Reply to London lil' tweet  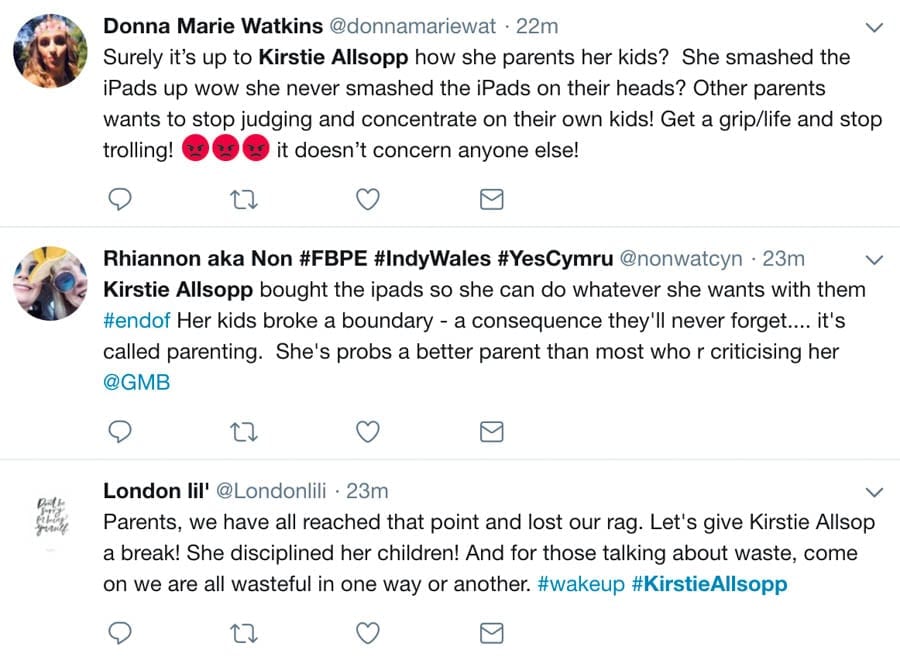[x=120, y=632]
